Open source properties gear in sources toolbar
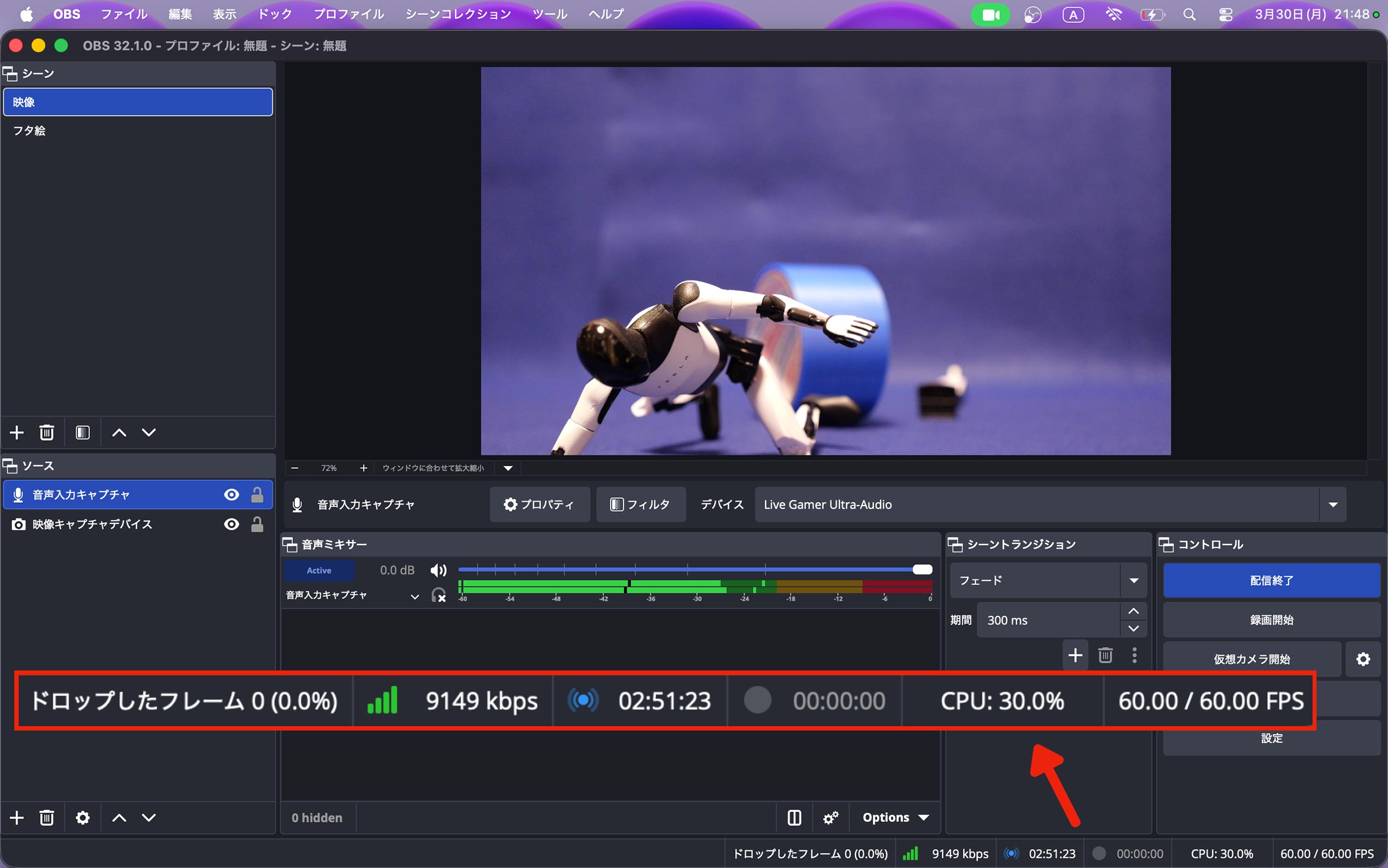Screen dimensions: 1388x868 point(83,817)
